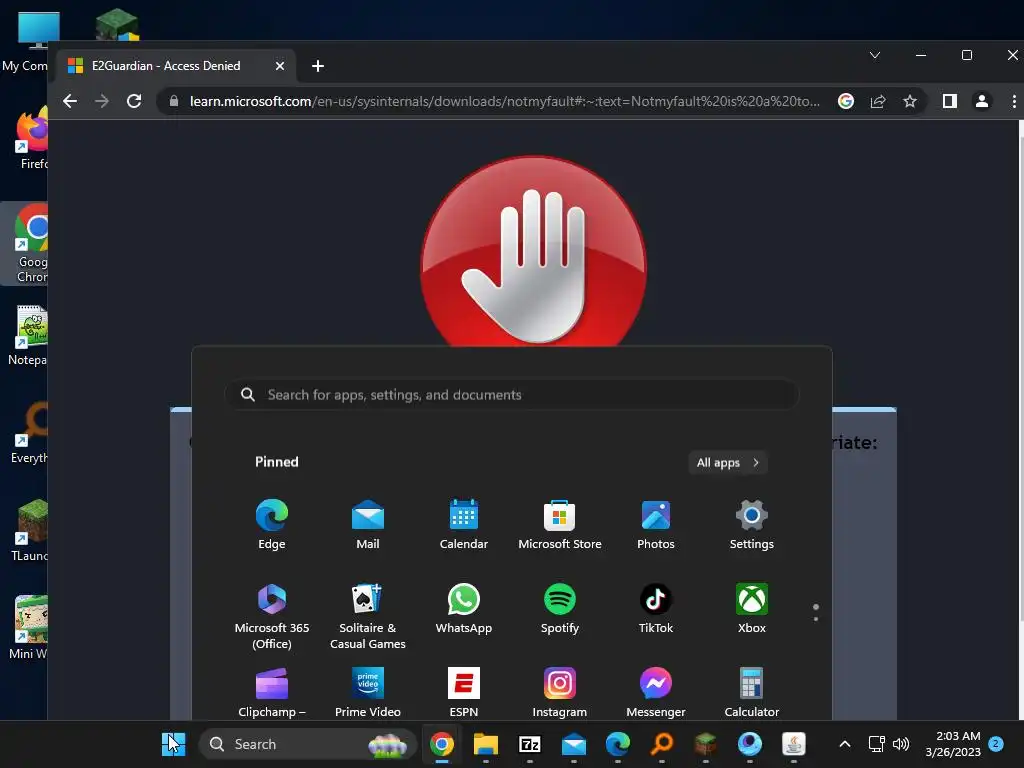Select the My Computer desktop icon
The width and height of the screenshot is (1024, 768).
coord(26,42)
